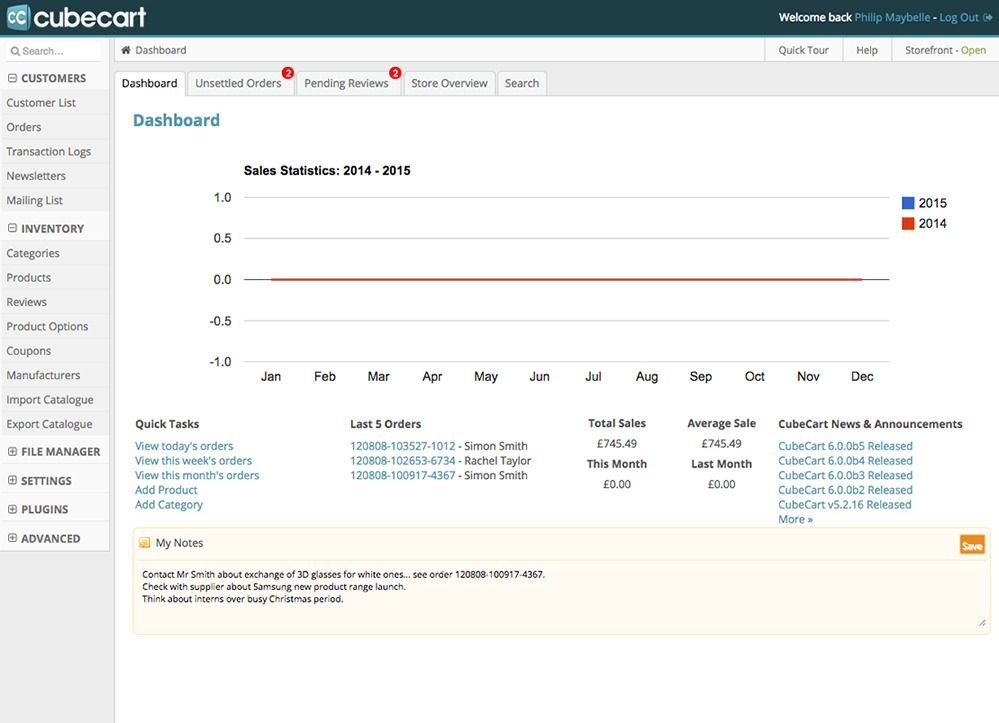Click the My Notes notepad icon

point(145,543)
